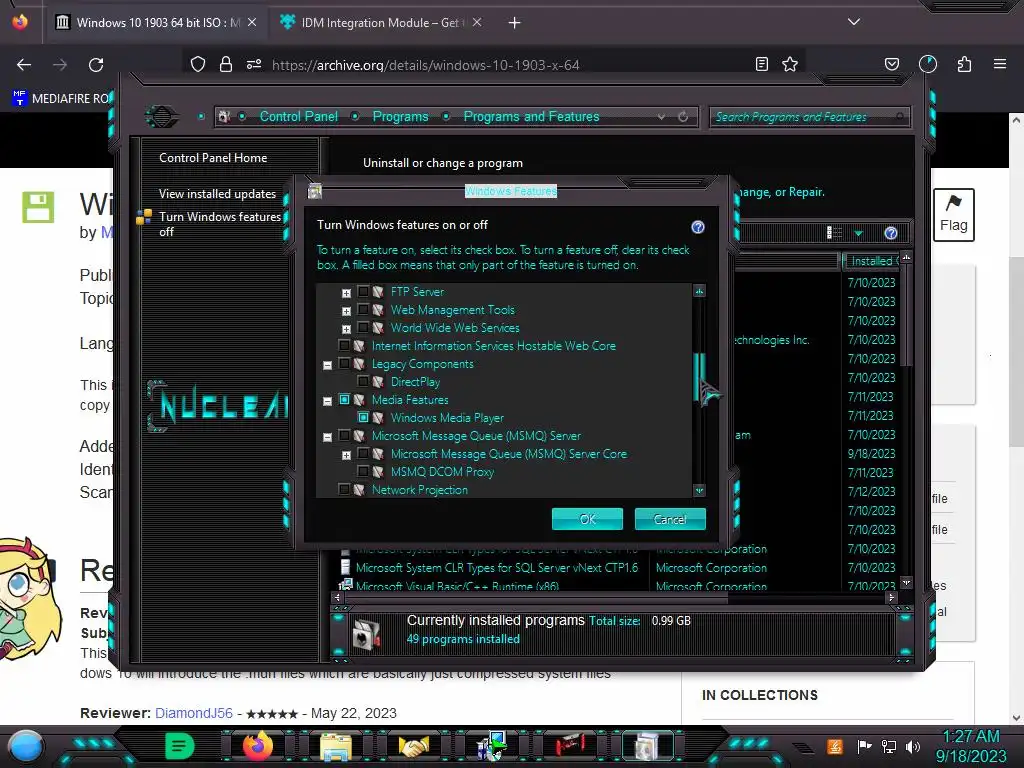
Task: Open the Programs and Features taskbar item
Action: pyautogui.click(x=647, y=746)
